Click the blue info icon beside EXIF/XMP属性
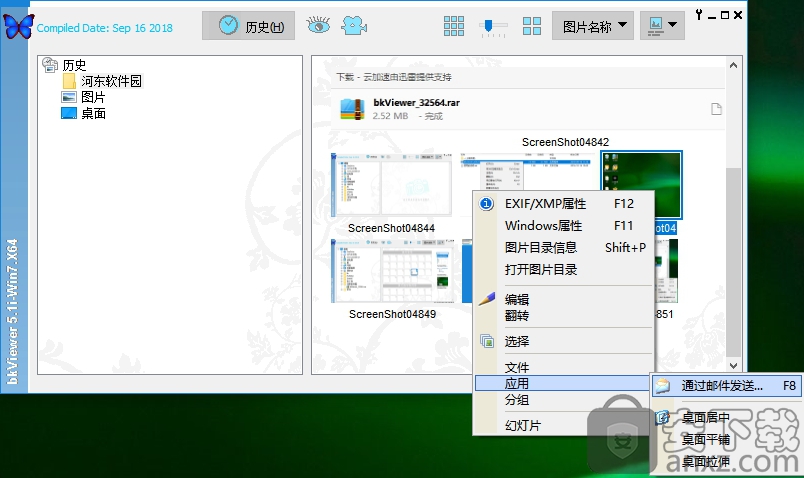The height and width of the screenshot is (478, 804). tap(486, 204)
